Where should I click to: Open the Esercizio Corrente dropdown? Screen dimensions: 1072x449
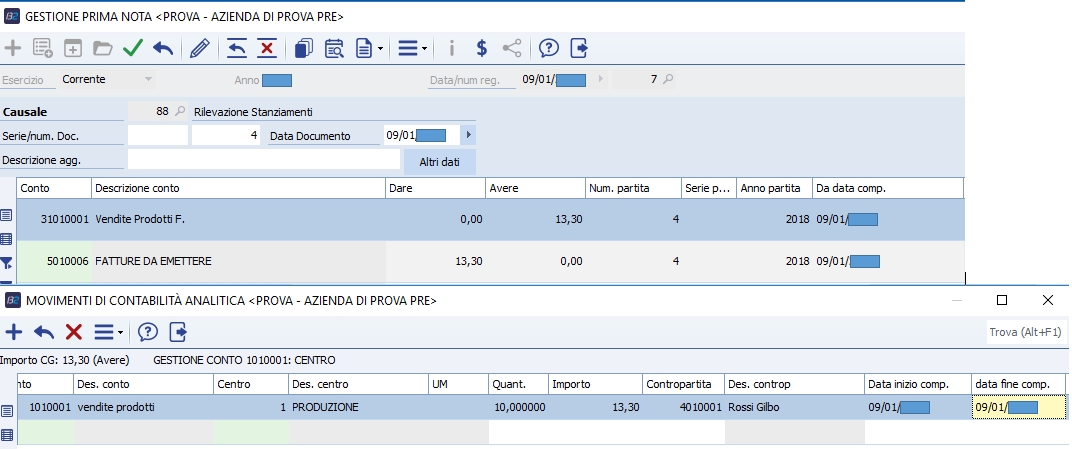(148, 79)
